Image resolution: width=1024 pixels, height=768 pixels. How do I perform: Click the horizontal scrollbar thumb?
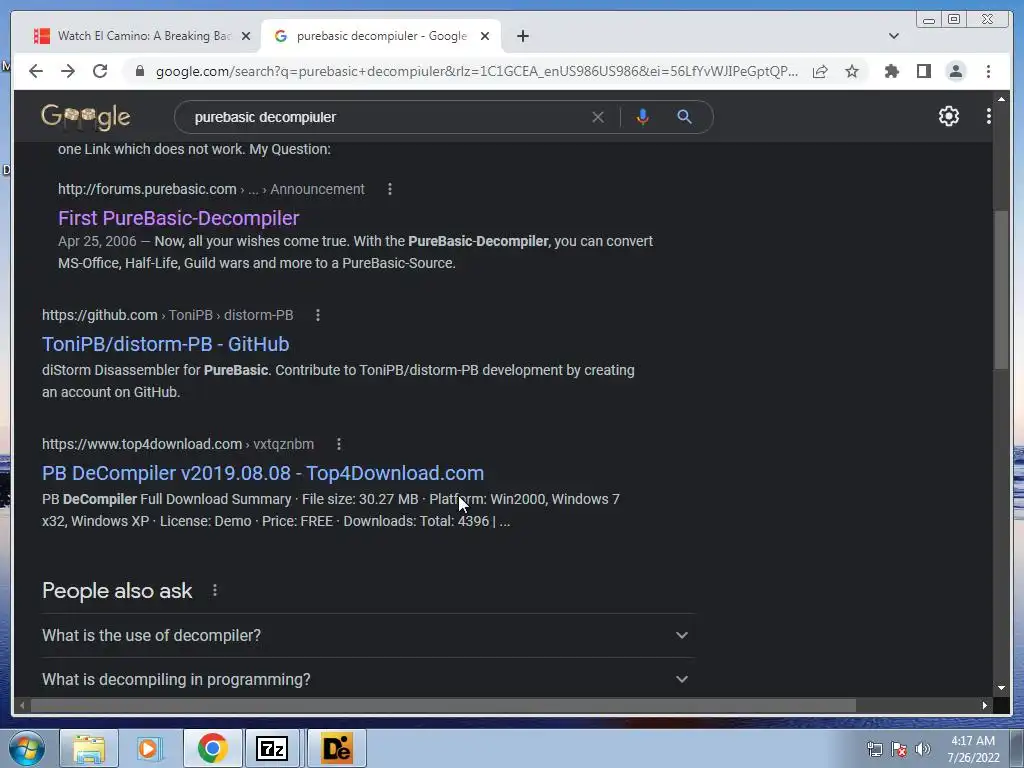443,705
